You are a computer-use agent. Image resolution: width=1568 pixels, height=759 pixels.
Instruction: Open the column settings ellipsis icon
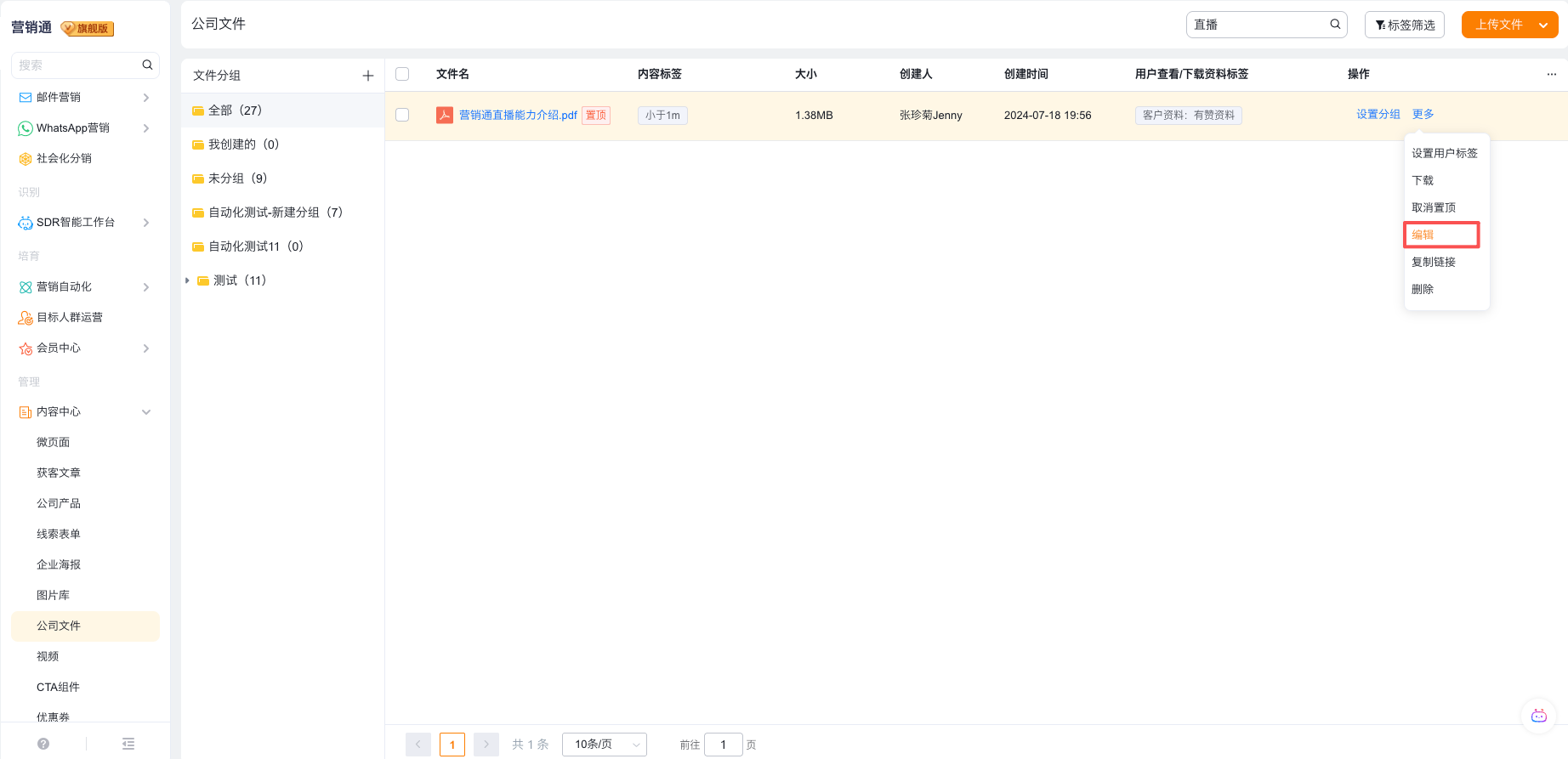click(x=1551, y=74)
